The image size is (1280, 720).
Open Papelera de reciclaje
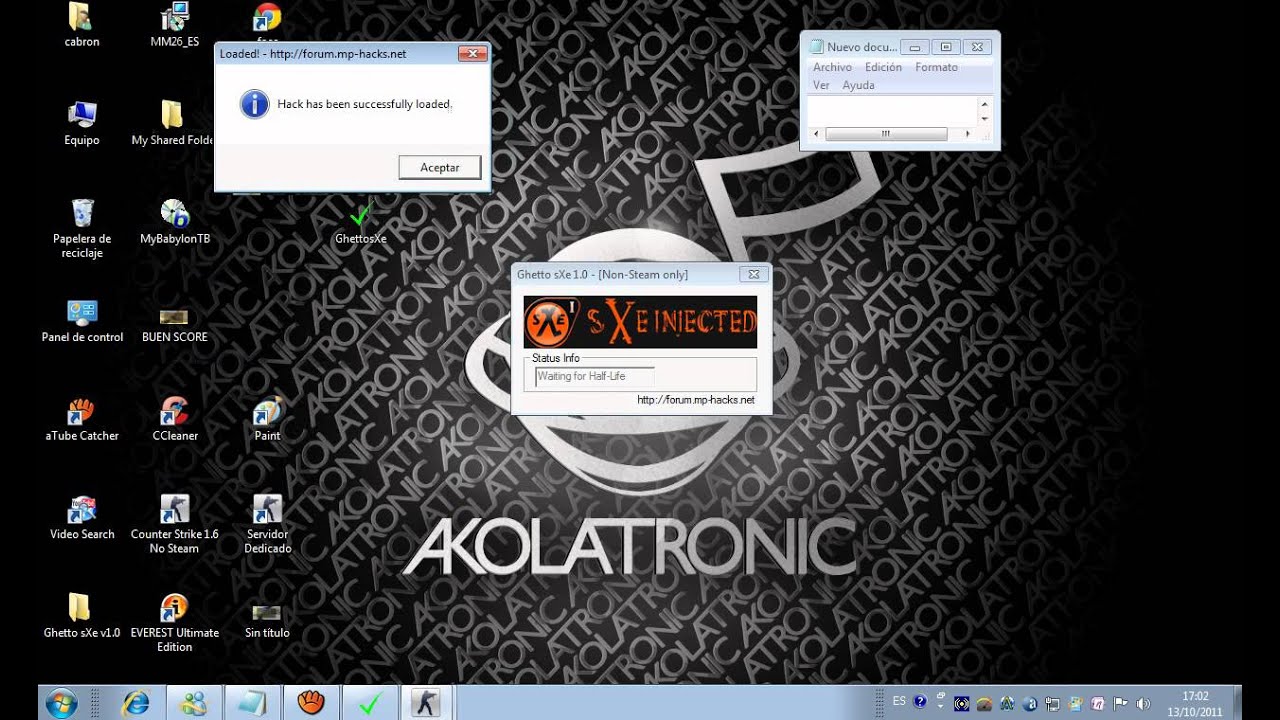click(82, 215)
